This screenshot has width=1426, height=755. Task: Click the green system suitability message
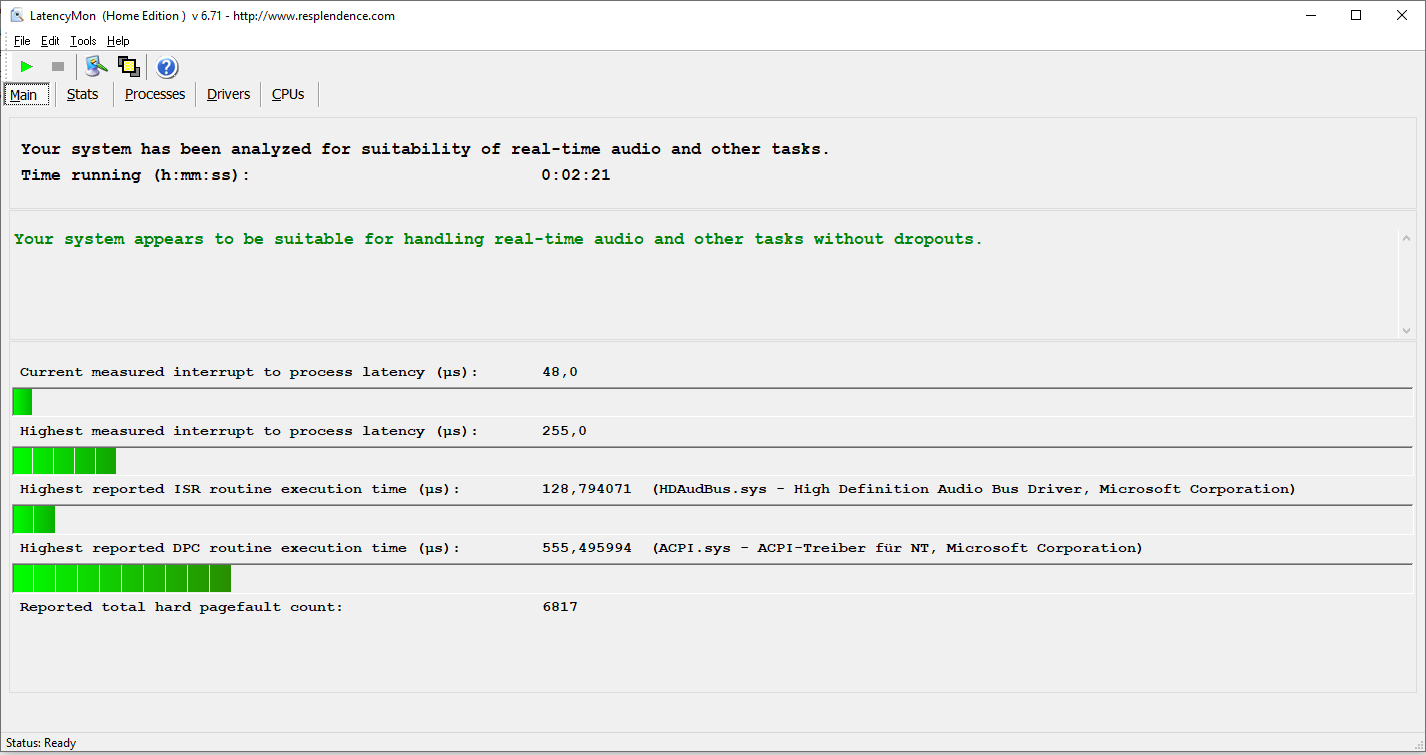point(498,240)
